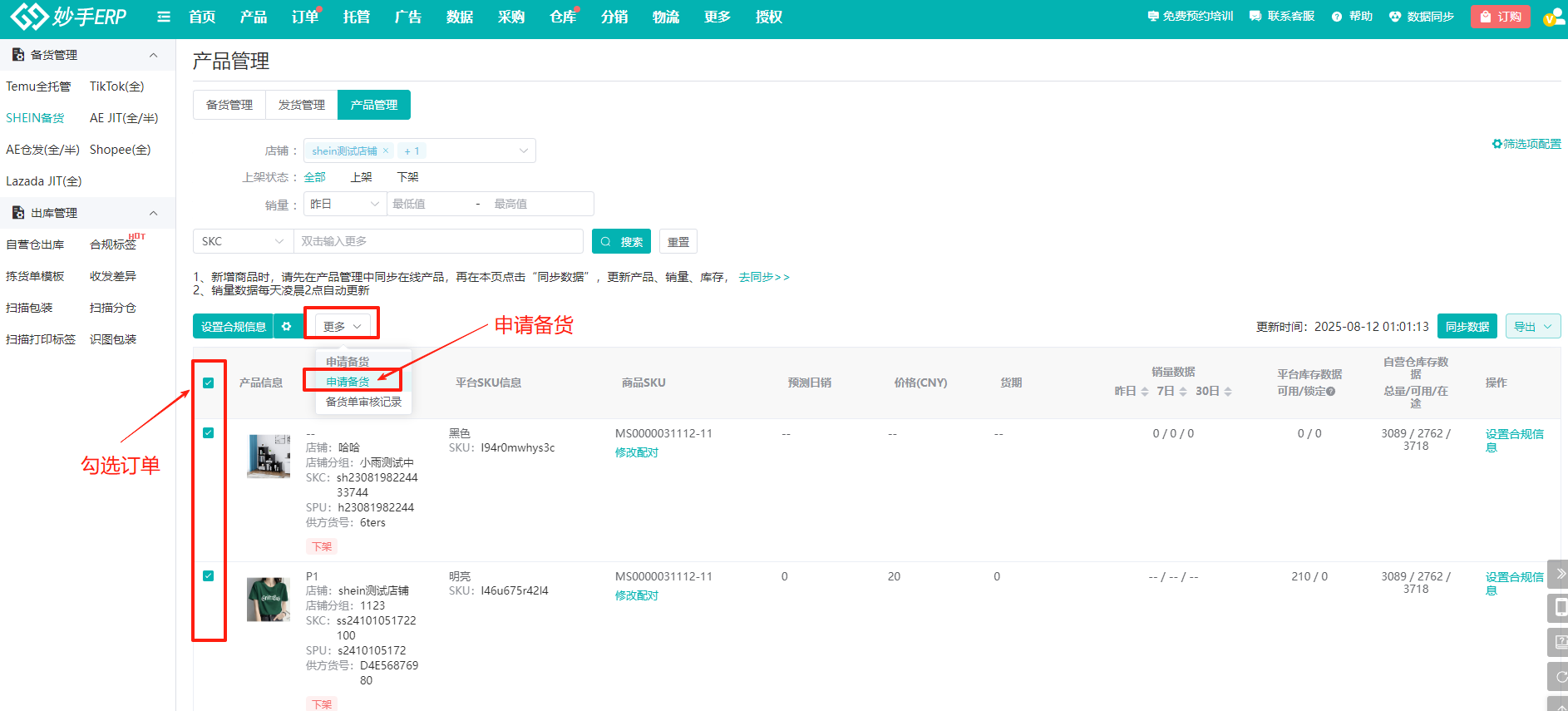Viewport: 1568px width, 711px height.
Task: Toggle the hamburger sidebar menu icon
Action: (x=164, y=17)
